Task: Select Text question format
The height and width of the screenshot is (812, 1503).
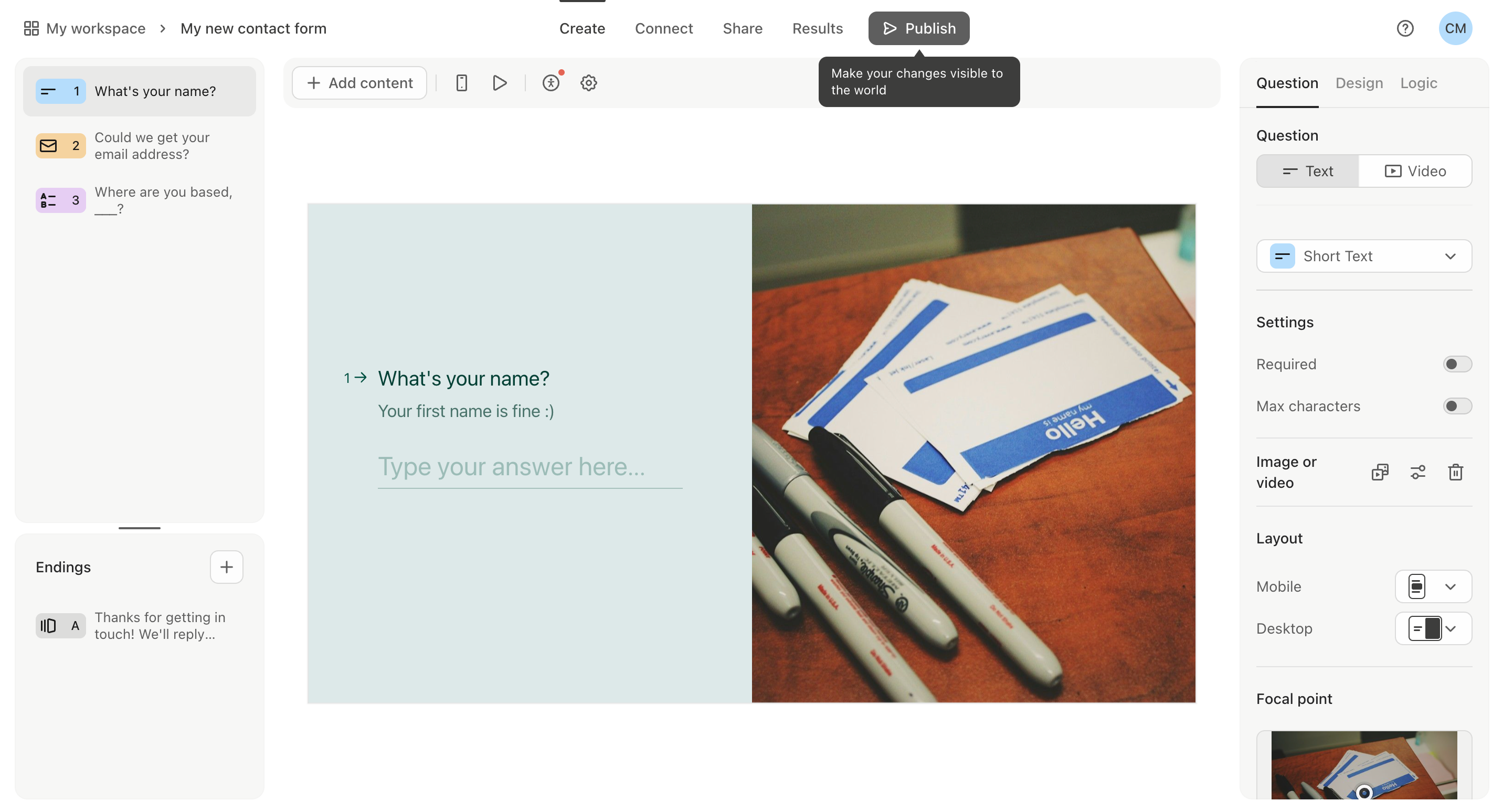Action: click(1308, 171)
